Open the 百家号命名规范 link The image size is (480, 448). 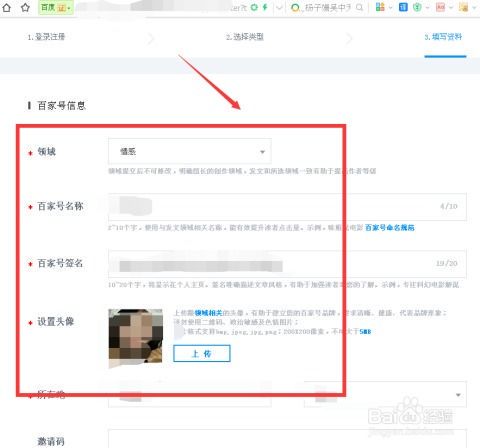390,228
